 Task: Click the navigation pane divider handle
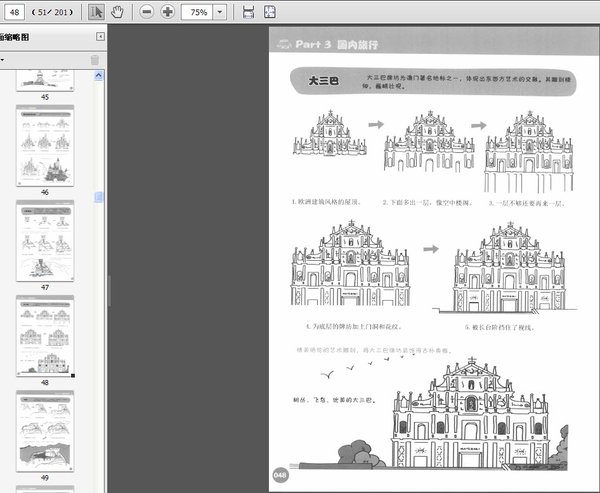coord(108,290)
